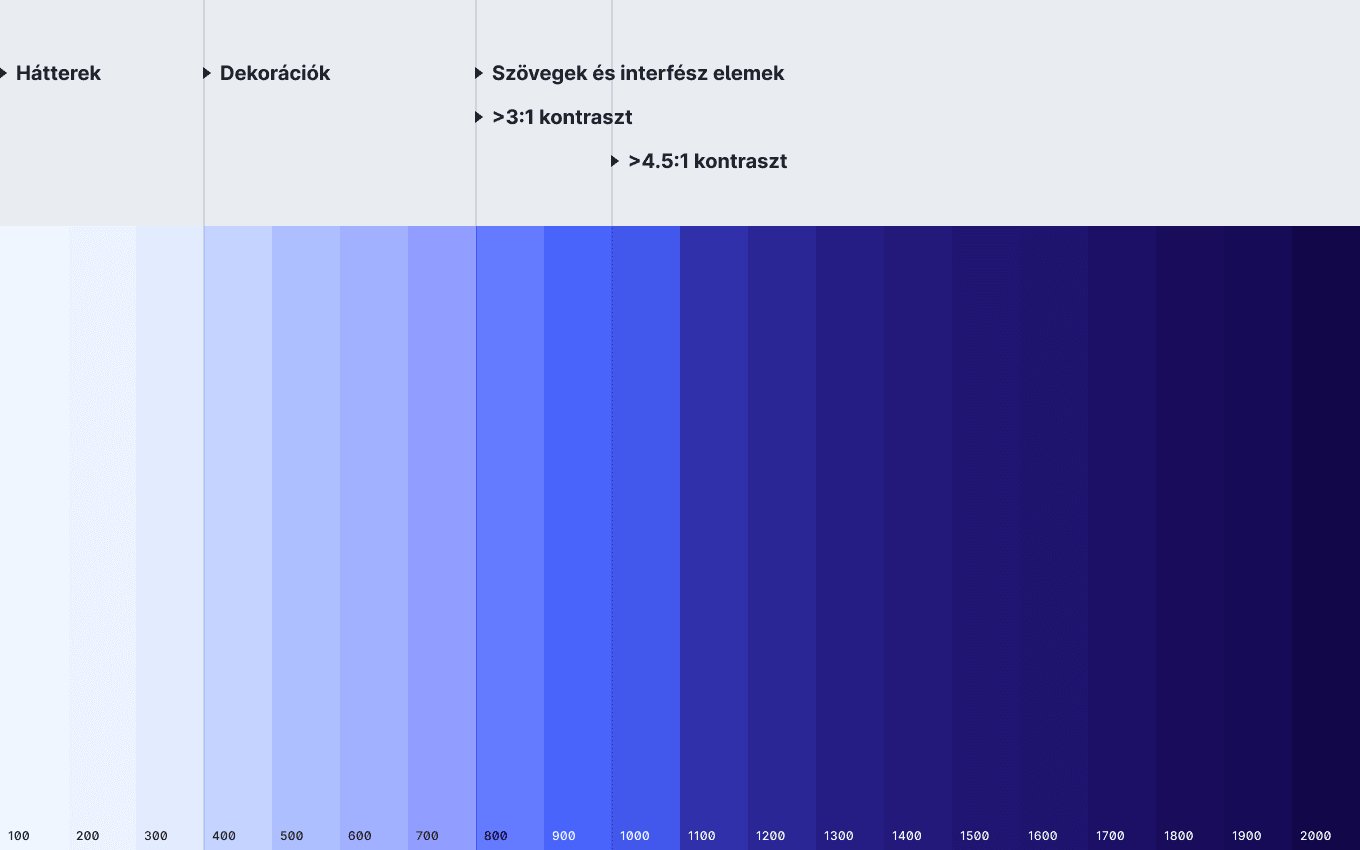The height and width of the screenshot is (850, 1360).
Task: Pick the color swatch labeled 1600
Action: pyautogui.click(x=1054, y=538)
